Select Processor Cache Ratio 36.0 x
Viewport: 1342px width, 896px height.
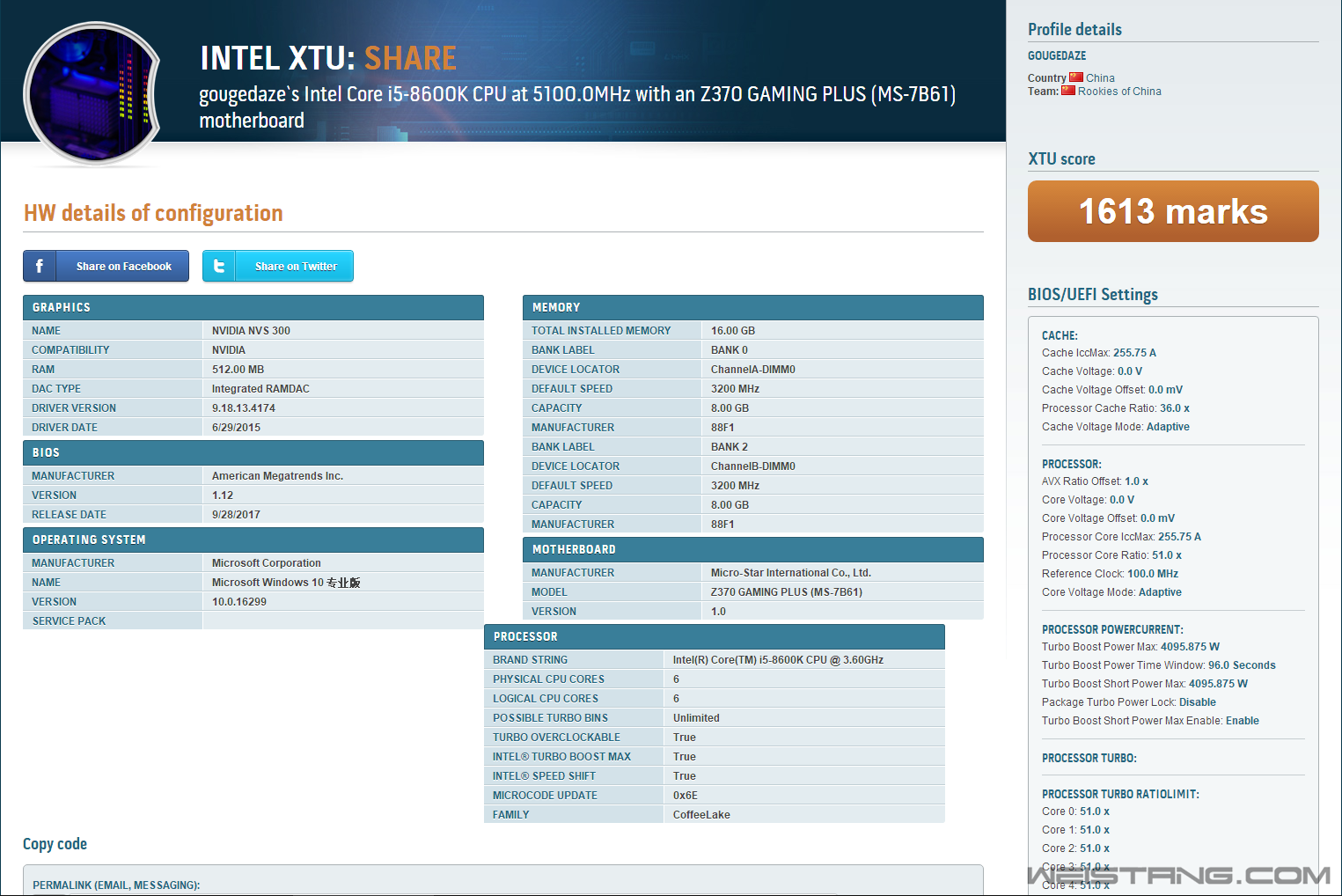tap(1116, 408)
